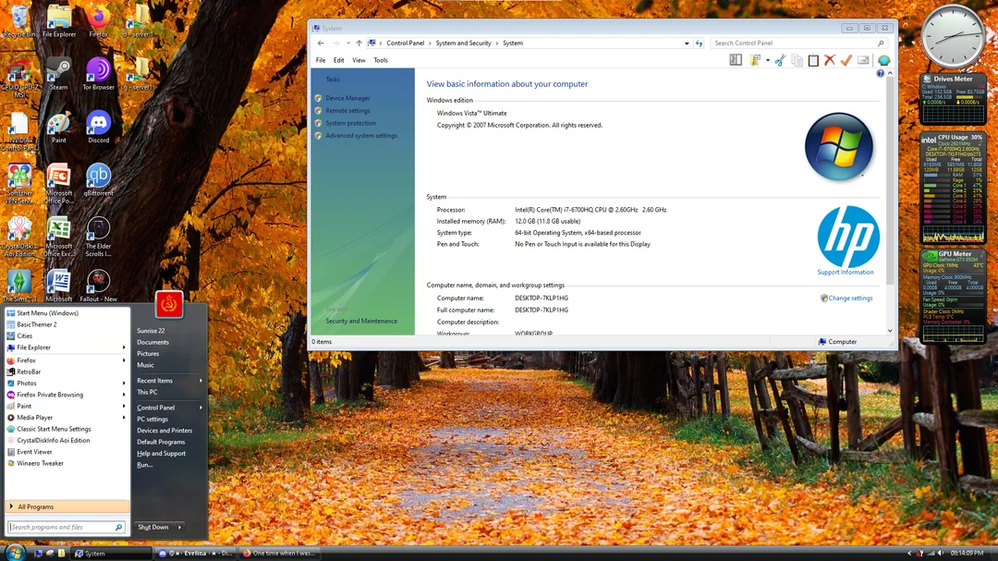
Task: Click the email toolbar icon
Action: point(863,60)
